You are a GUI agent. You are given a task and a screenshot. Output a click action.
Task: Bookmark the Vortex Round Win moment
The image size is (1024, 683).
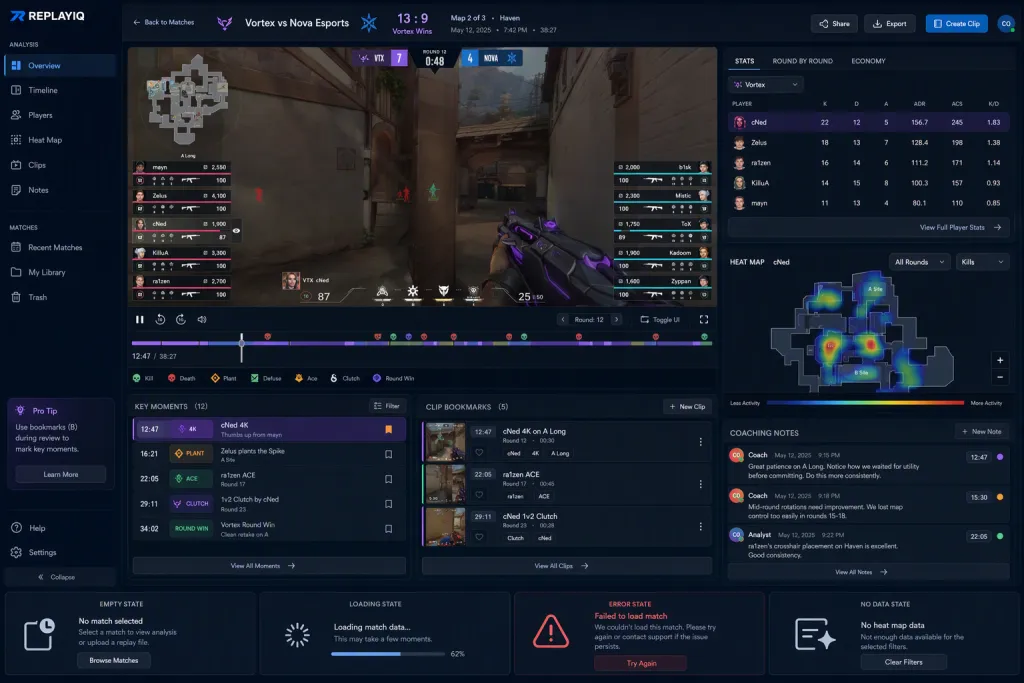[389, 528]
